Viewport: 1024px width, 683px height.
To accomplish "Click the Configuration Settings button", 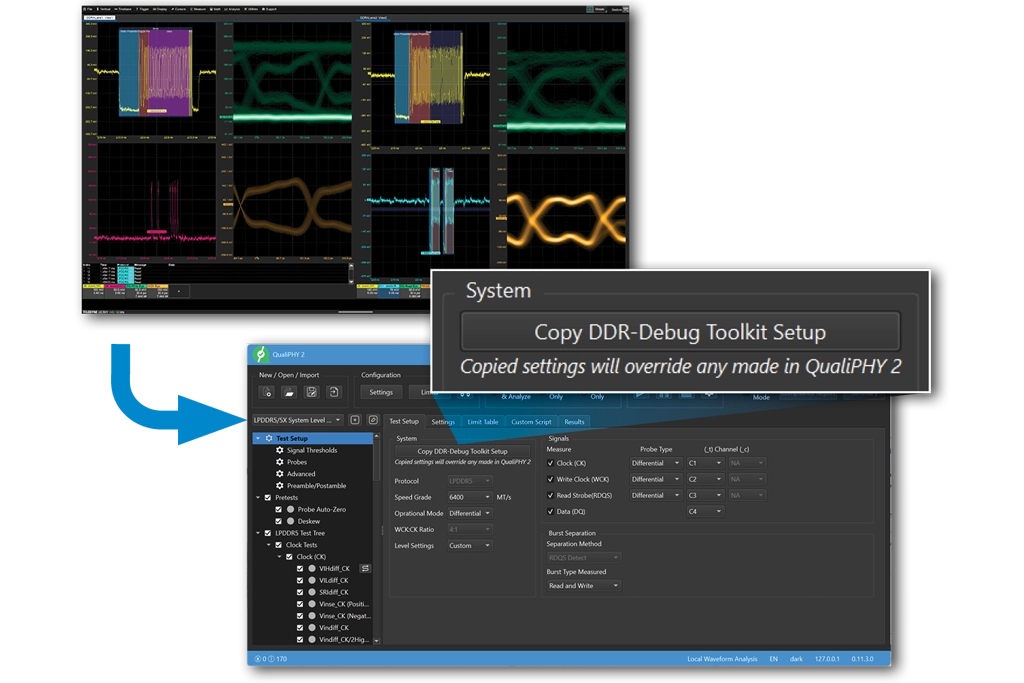I will point(381,392).
